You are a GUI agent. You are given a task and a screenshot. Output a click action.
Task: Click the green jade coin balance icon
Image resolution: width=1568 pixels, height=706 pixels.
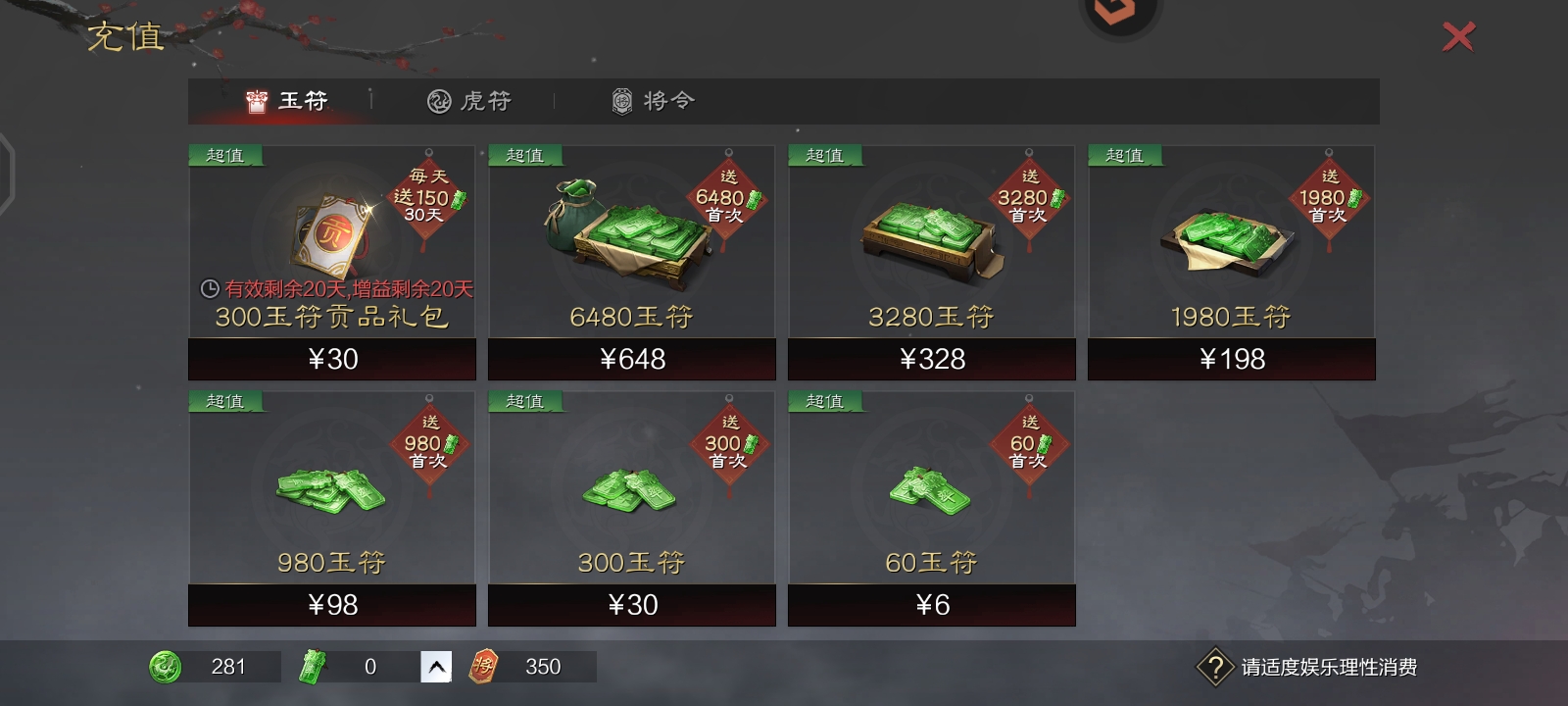coord(166,667)
